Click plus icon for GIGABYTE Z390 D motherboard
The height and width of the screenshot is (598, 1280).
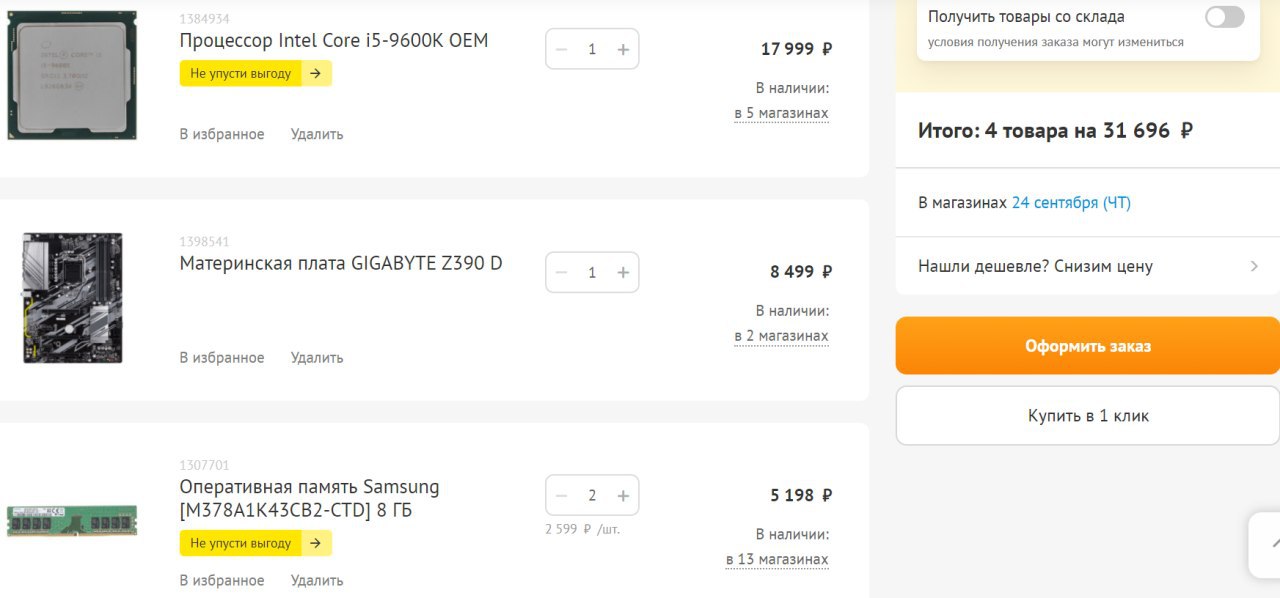(x=623, y=272)
